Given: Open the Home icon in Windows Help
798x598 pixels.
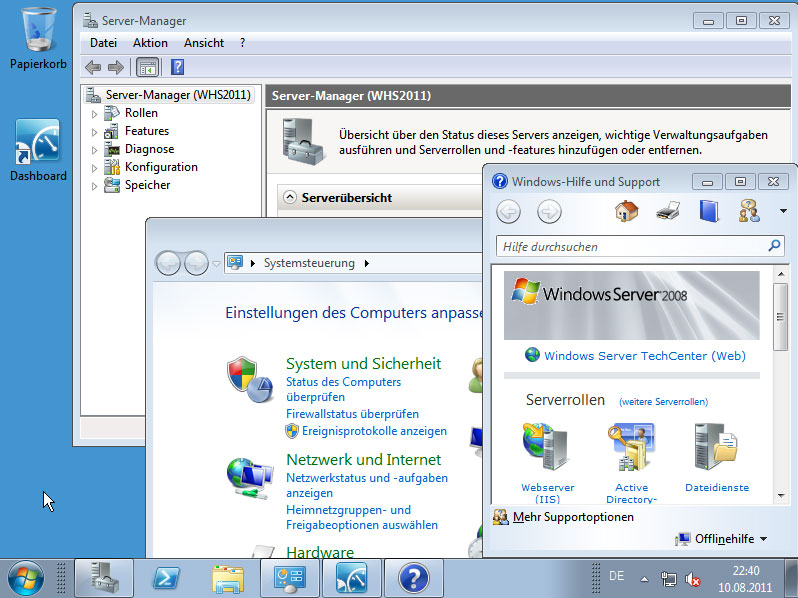Looking at the screenshot, I should pyautogui.click(x=627, y=212).
